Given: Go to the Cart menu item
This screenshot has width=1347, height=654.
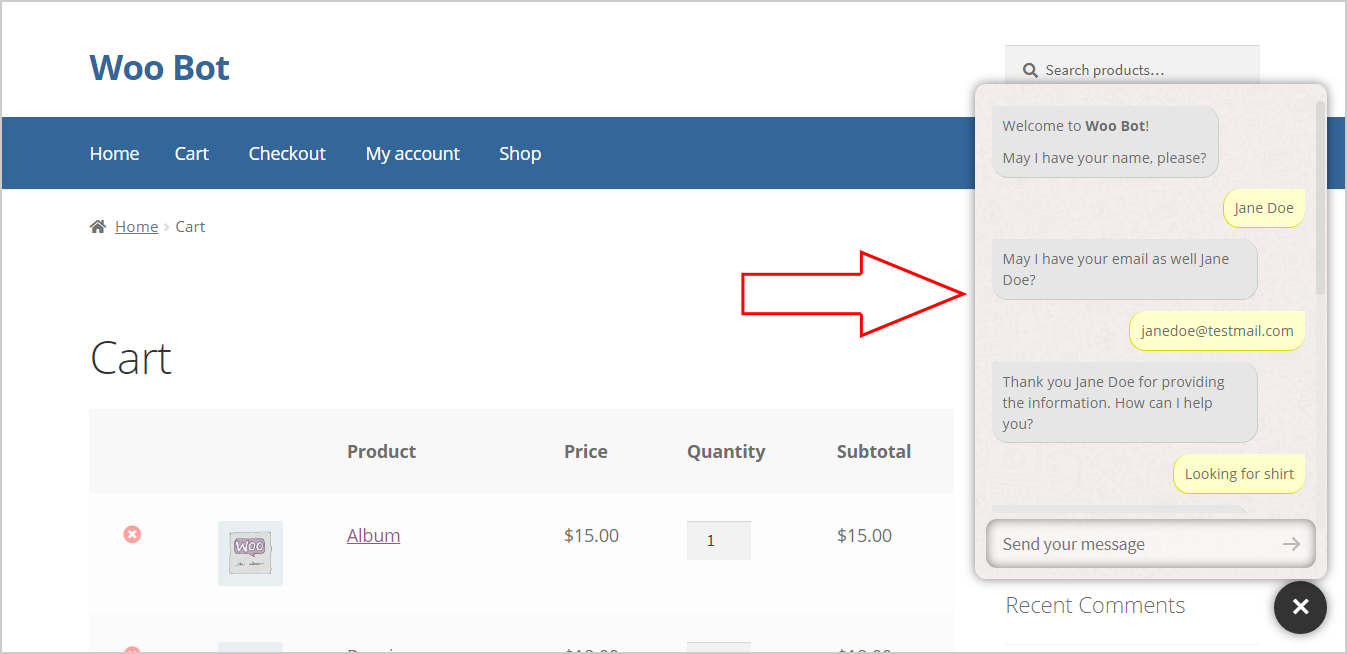Looking at the screenshot, I should 191,153.
